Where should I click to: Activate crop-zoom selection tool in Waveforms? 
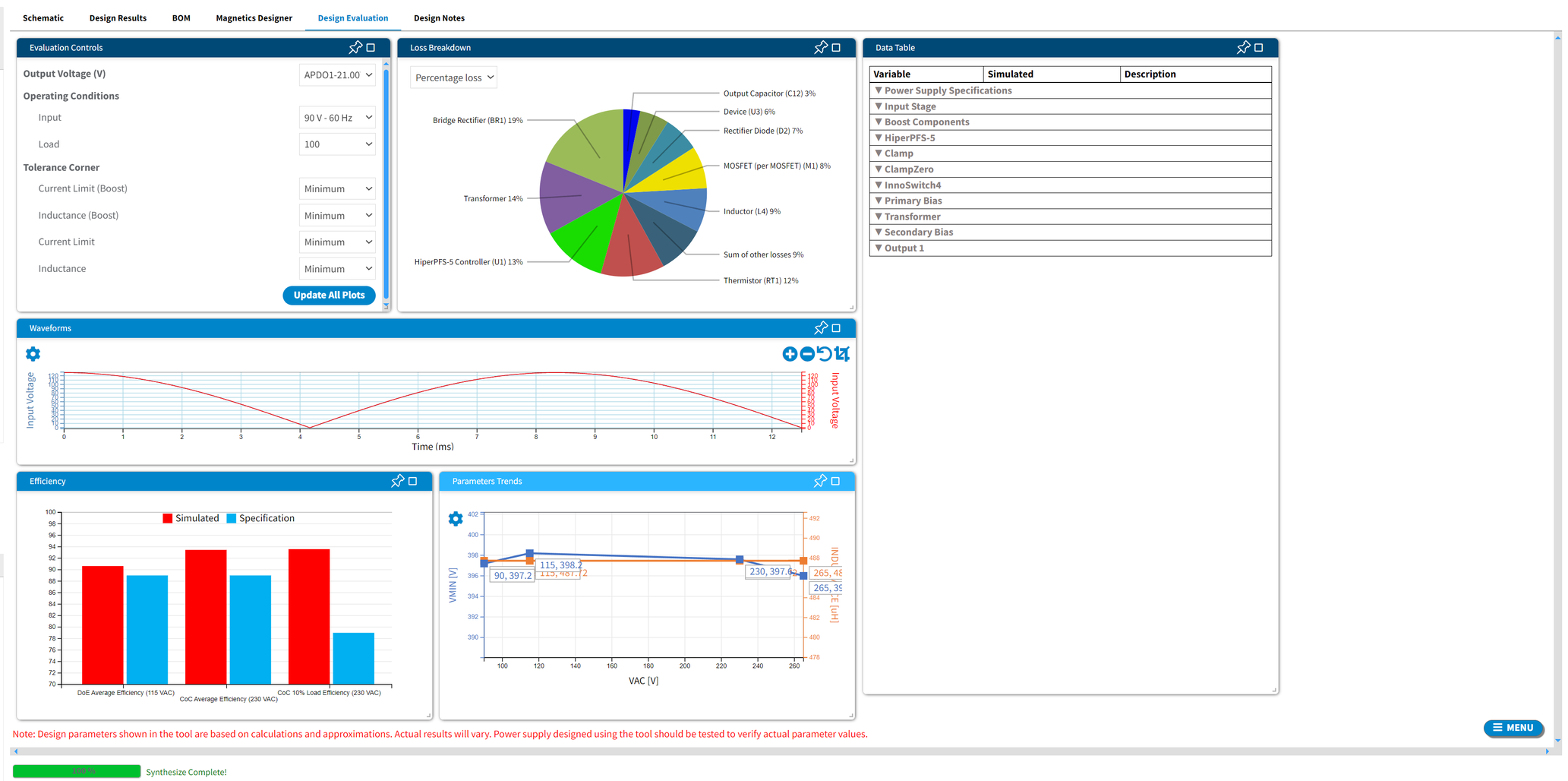click(x=842, y=354)
